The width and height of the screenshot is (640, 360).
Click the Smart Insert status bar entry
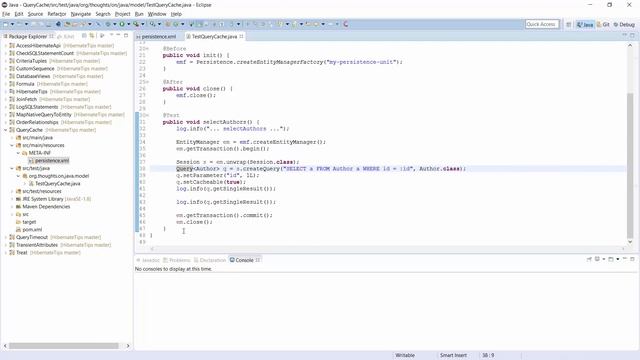click(453, 355)
